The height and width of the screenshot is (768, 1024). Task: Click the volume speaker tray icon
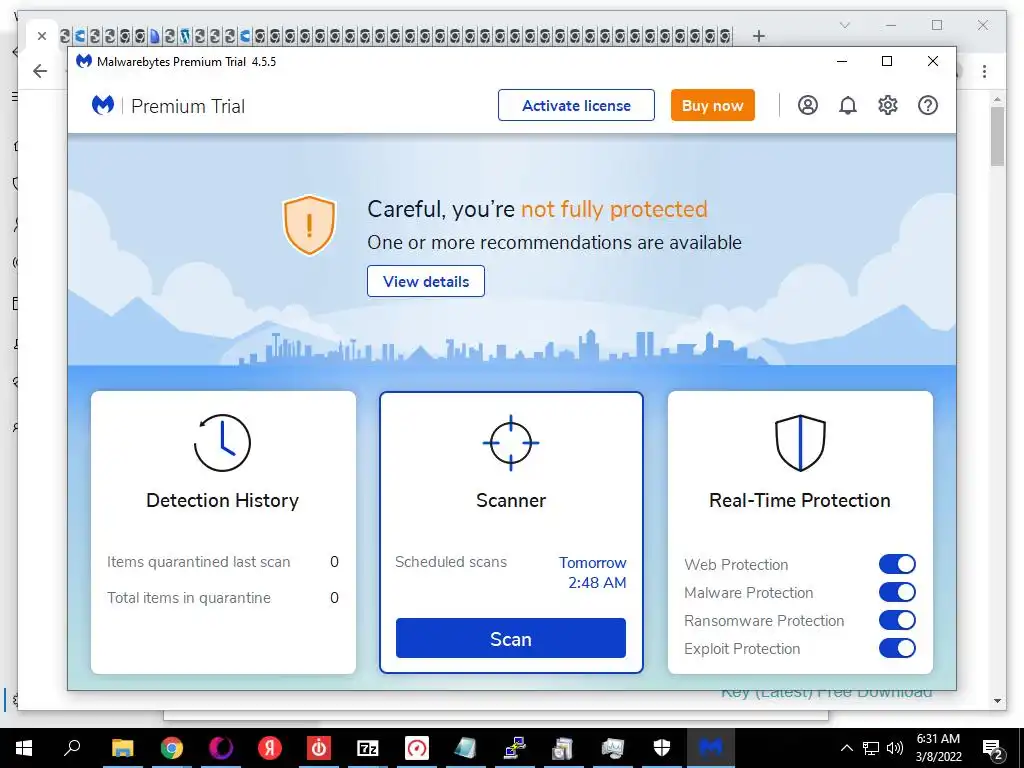[x=895, y=748]
